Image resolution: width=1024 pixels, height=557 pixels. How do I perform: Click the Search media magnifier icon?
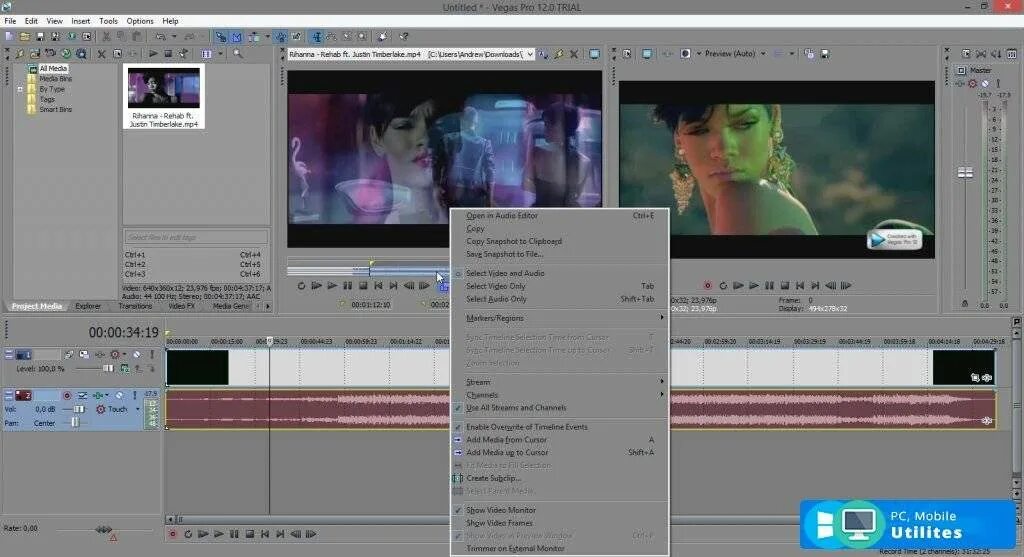coord(238,54)
